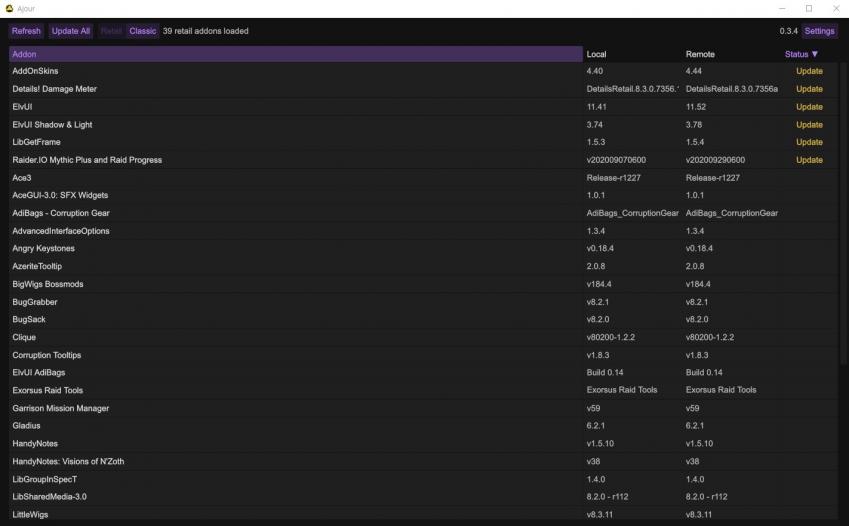Click Clique remote version v80200-1.2.2

click(710, 337)
